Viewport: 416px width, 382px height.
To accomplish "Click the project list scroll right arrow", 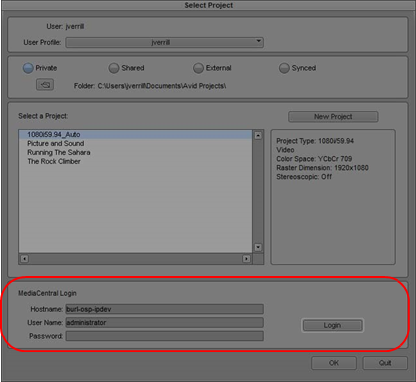I will [246, 259].
